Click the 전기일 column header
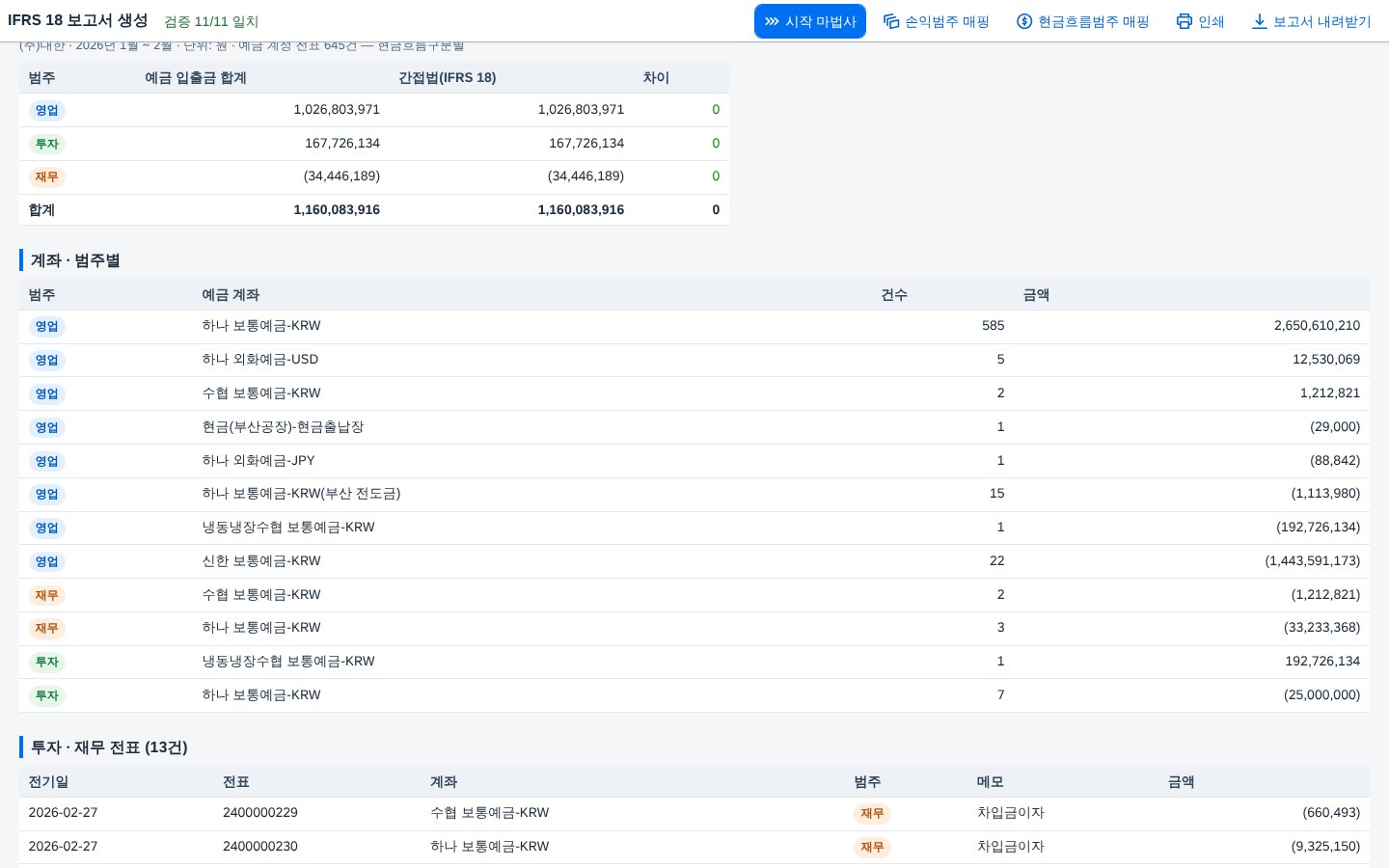This screenshot has height=868, width=1389. coord(48,782)
